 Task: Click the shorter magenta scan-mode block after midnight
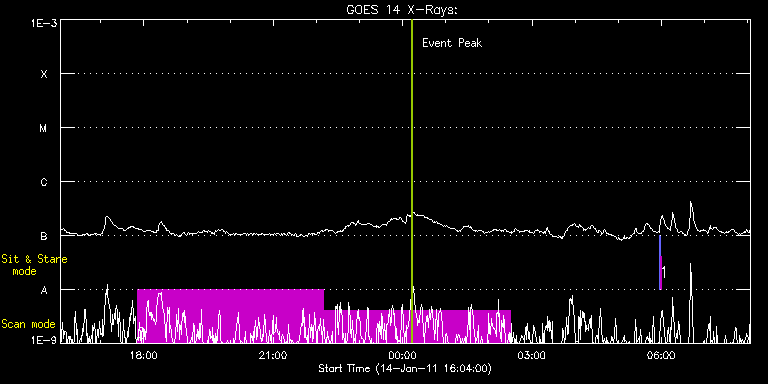pyautogui.click(x=417, y=326)
